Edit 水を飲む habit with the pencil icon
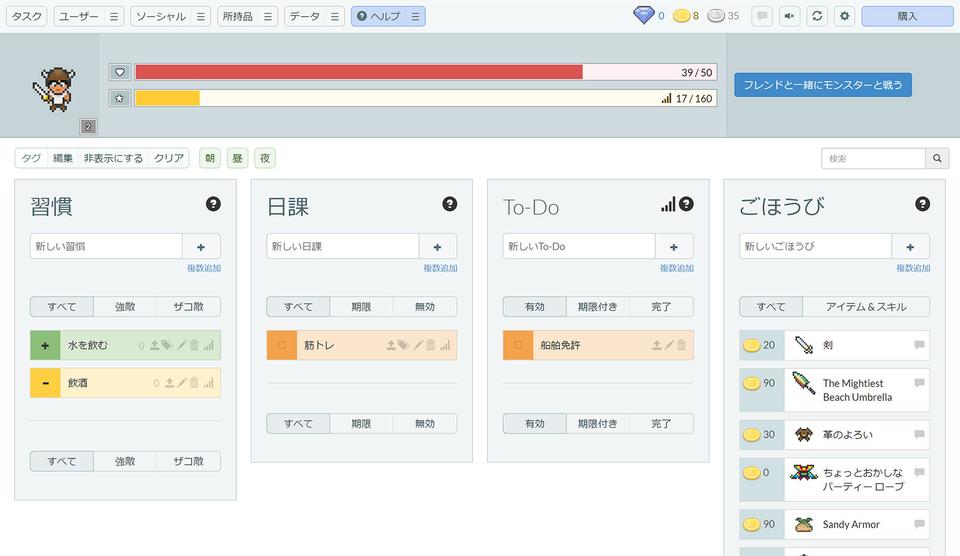960x556 pixels. tap(182, 345)
